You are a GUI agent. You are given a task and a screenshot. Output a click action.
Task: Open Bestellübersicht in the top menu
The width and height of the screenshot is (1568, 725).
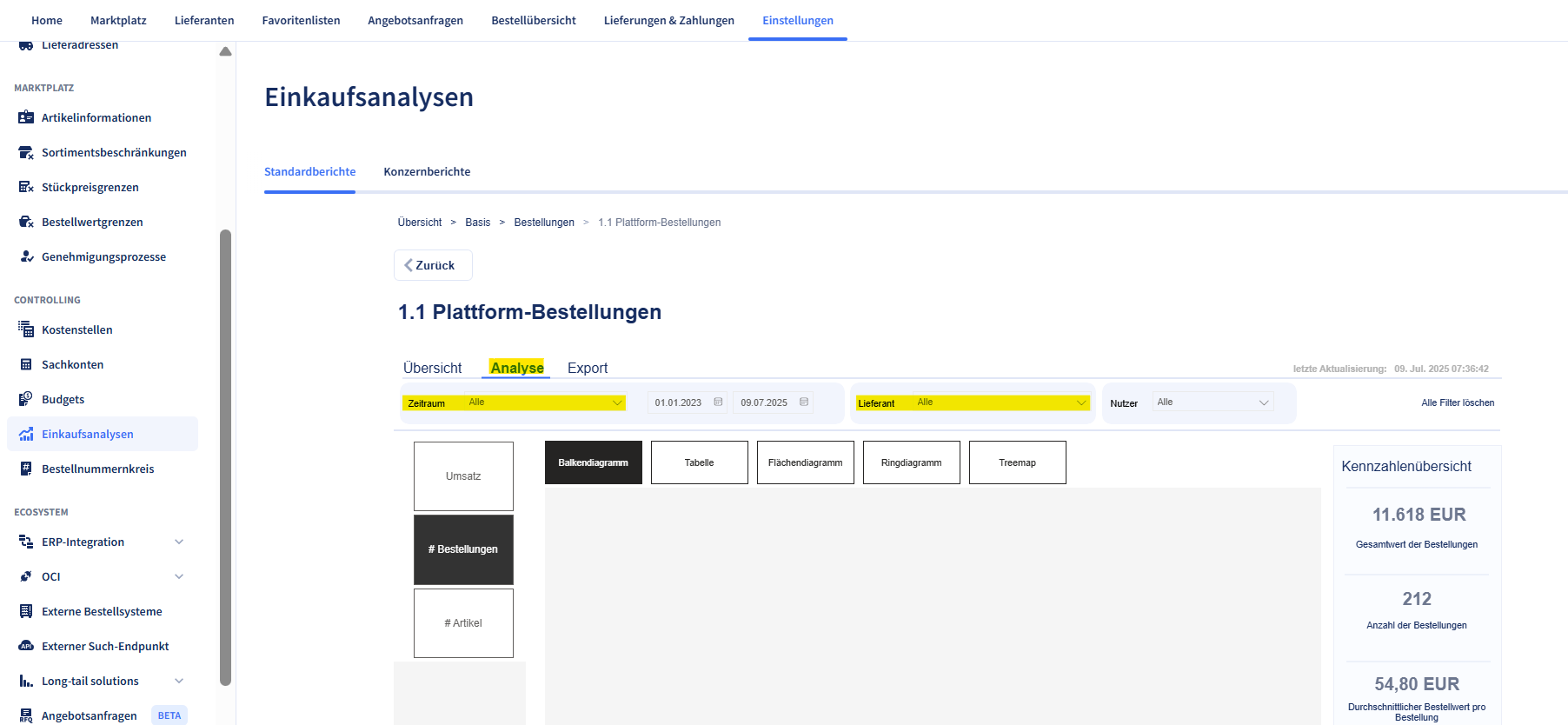(x=533, y=20)
